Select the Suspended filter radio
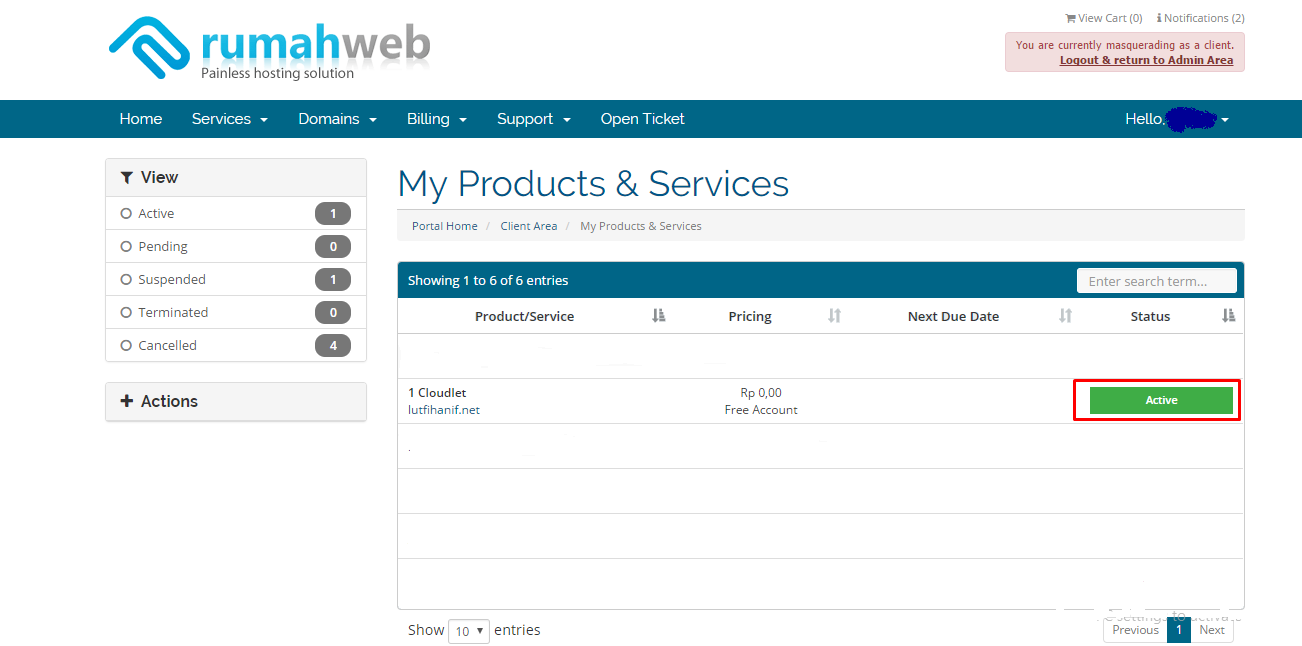Viewport: 1302px width, 646px height. (x=126, y=279)
